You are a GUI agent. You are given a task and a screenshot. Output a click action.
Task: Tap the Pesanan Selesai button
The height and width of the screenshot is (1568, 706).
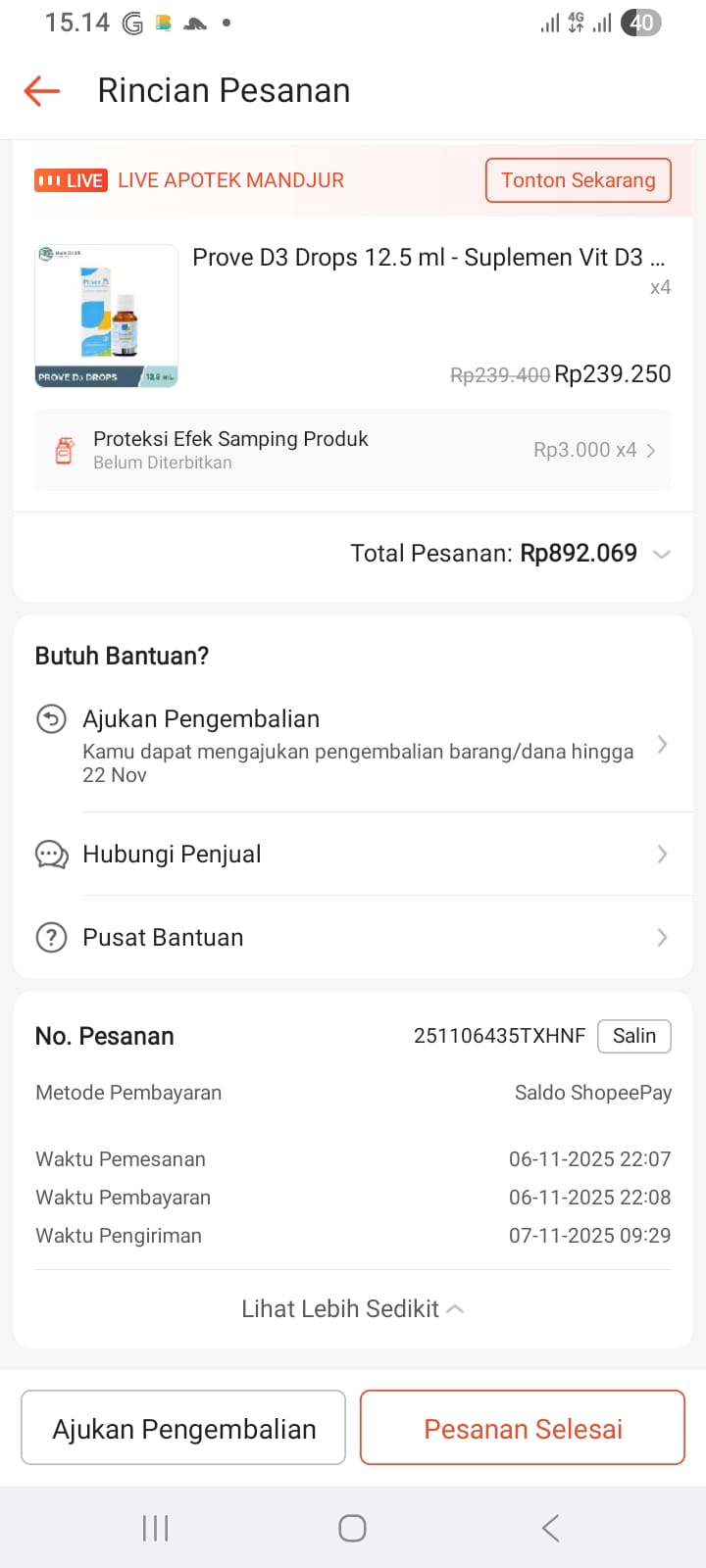pyautogui.click(x=523, y=1428)
